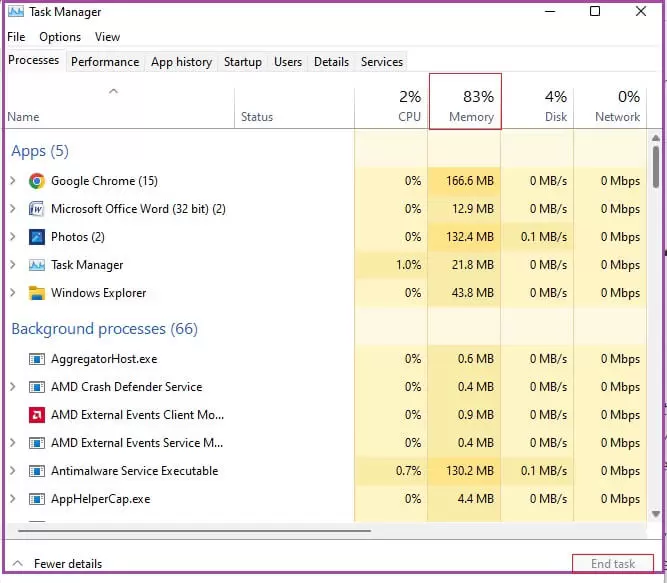The width and height of the screenshot is (667, 583).
Task: Click the scrollbar up arrow
Action: [656, 138]
